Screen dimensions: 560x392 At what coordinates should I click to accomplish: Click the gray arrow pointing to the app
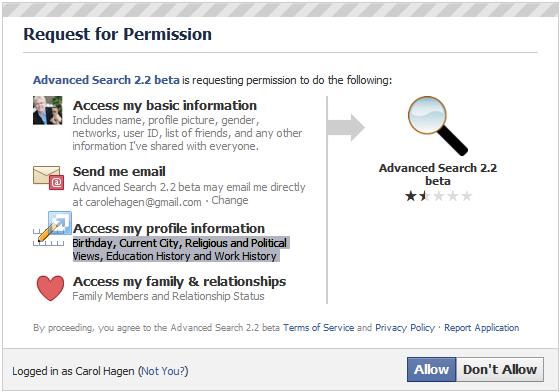pyautogui.click(x=346, y=127)
